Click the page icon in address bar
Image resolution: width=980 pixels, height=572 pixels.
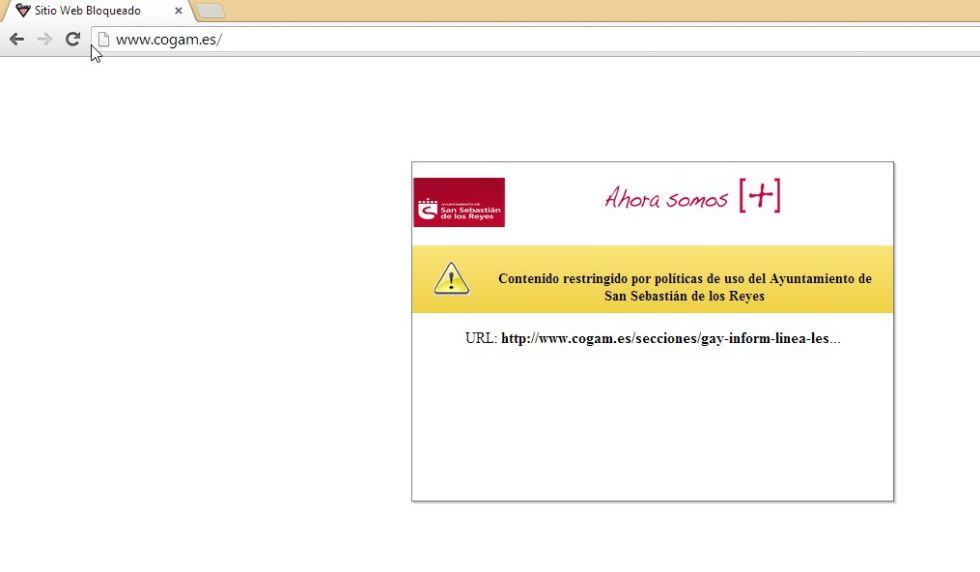pos(104,39)
